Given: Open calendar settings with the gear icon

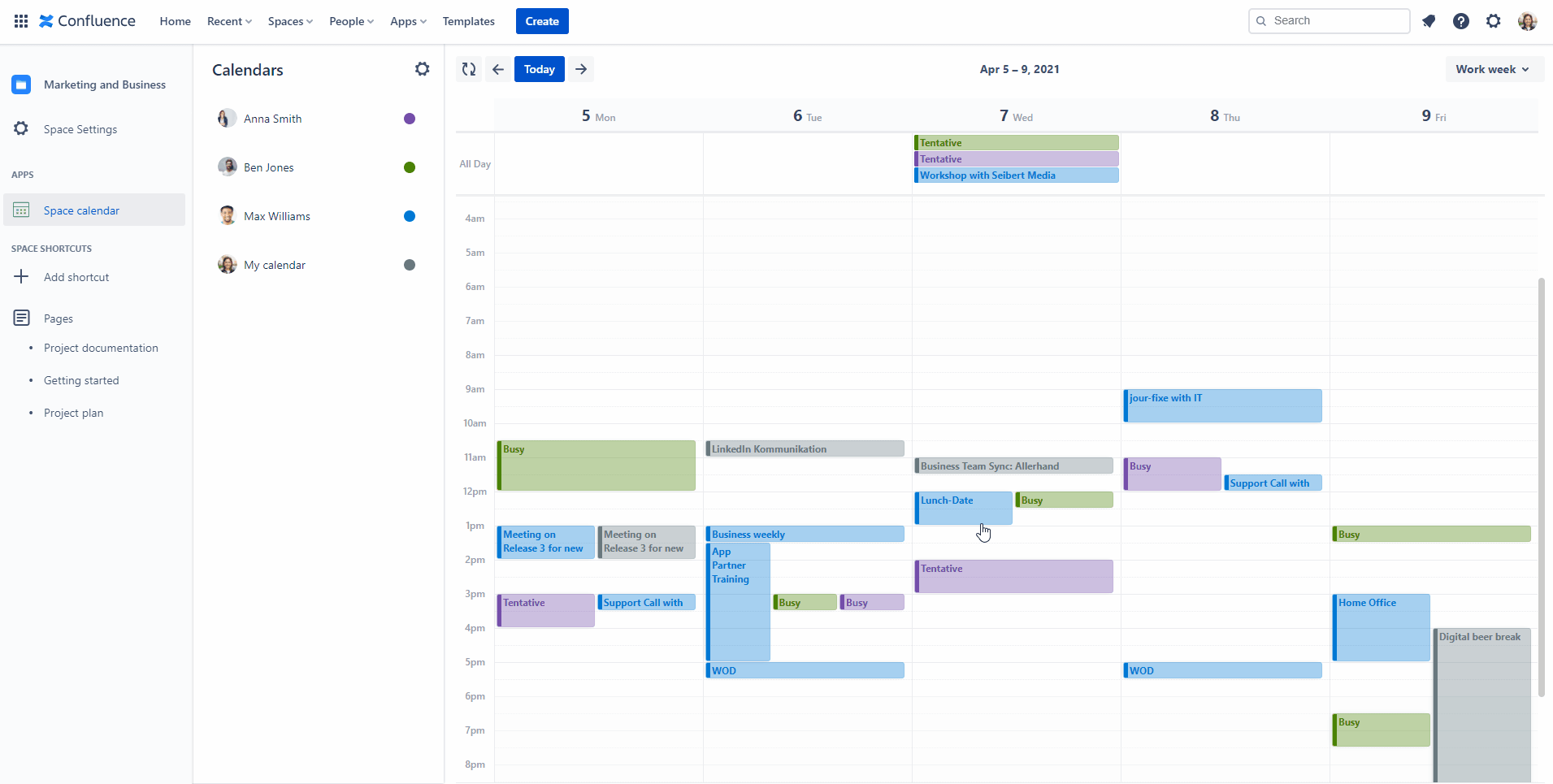Looking at the screenshot, I should [422, 69].
